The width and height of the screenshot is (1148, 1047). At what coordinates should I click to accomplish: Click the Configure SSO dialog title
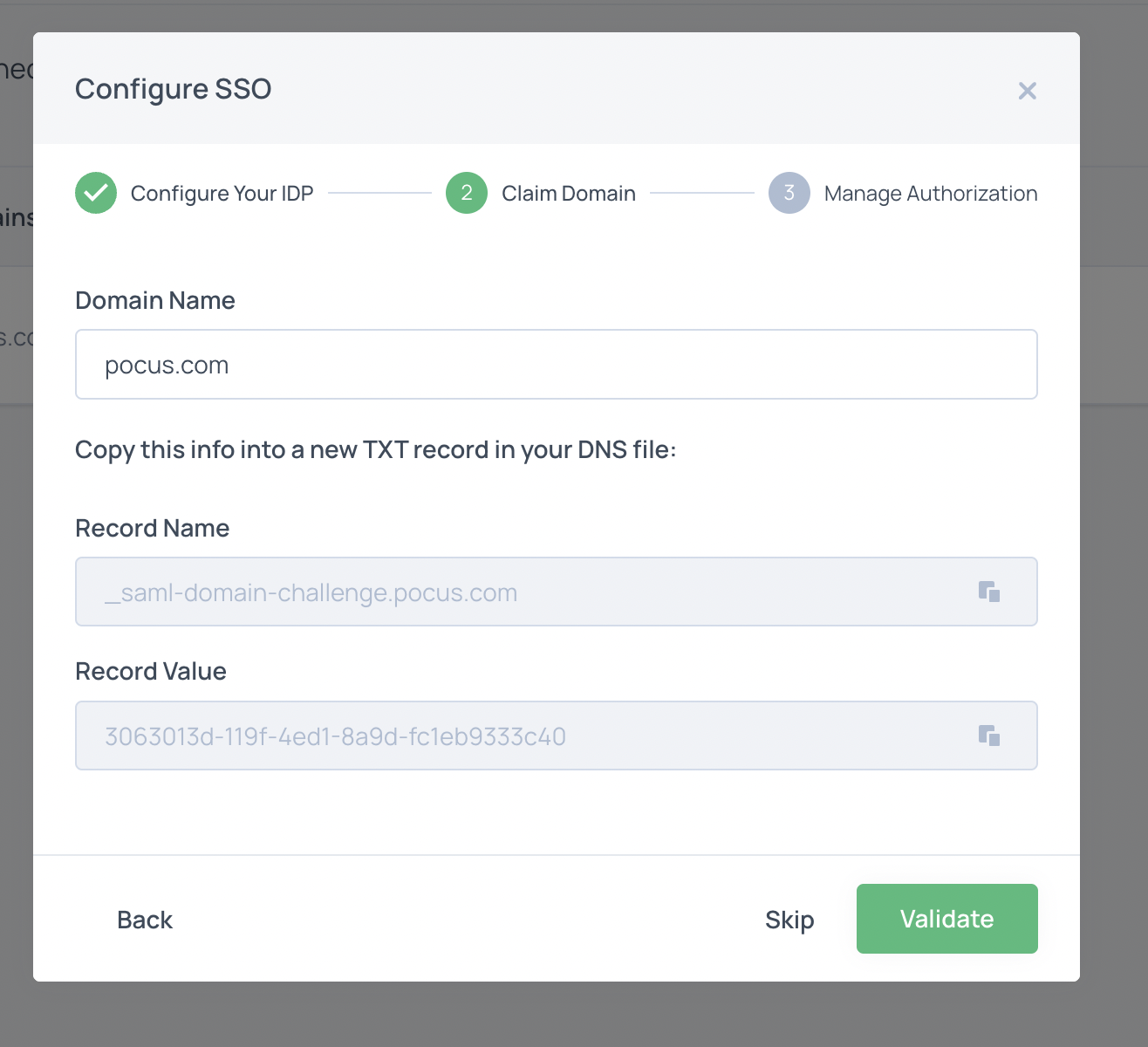coord(174,89)
